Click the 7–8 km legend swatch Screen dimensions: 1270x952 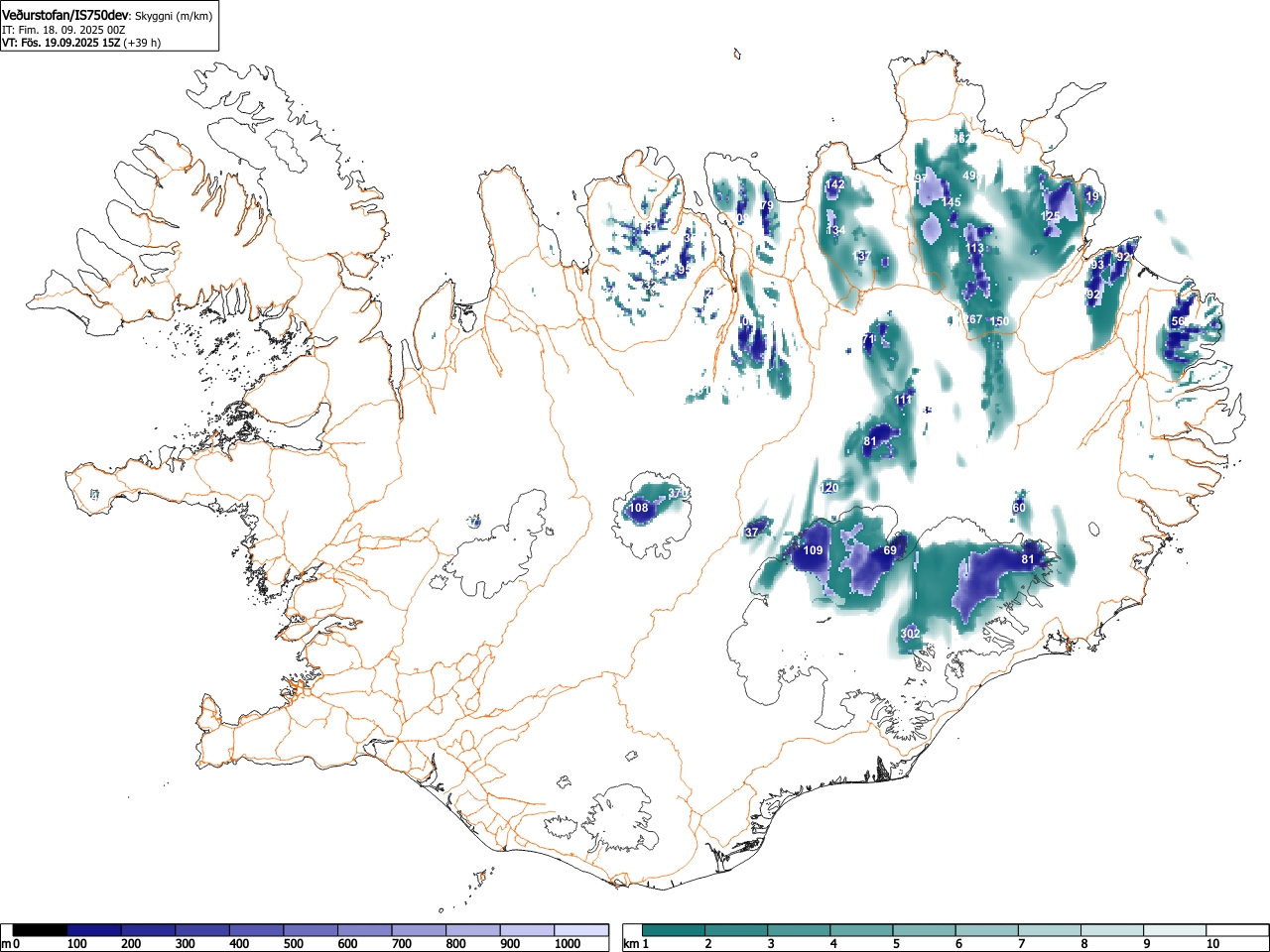[x=1048, y=930]
